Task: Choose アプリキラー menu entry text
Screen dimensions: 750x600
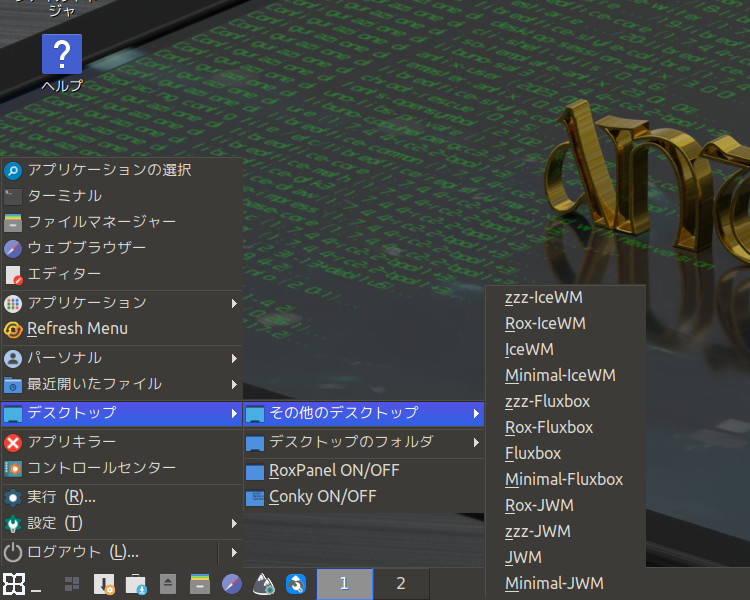Action: pyautogui.click(x=72, y=443)
